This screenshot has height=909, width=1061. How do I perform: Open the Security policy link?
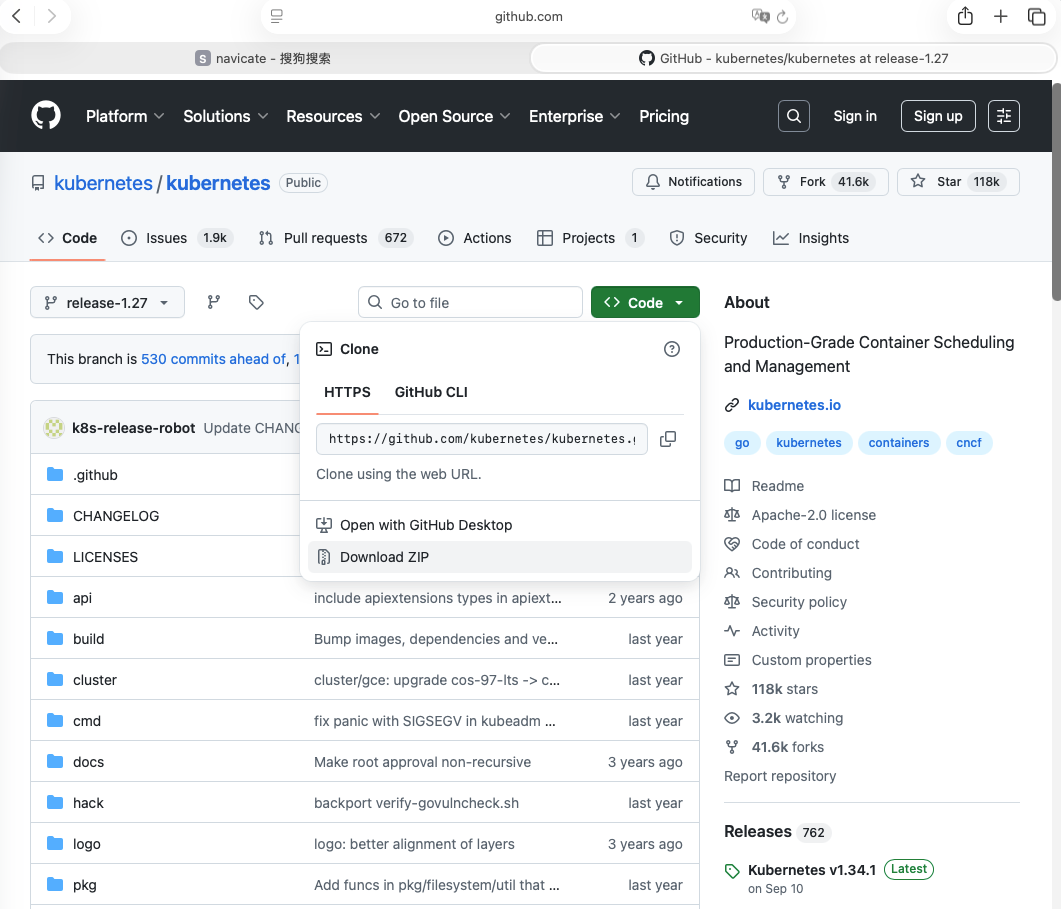pos(799,602)
